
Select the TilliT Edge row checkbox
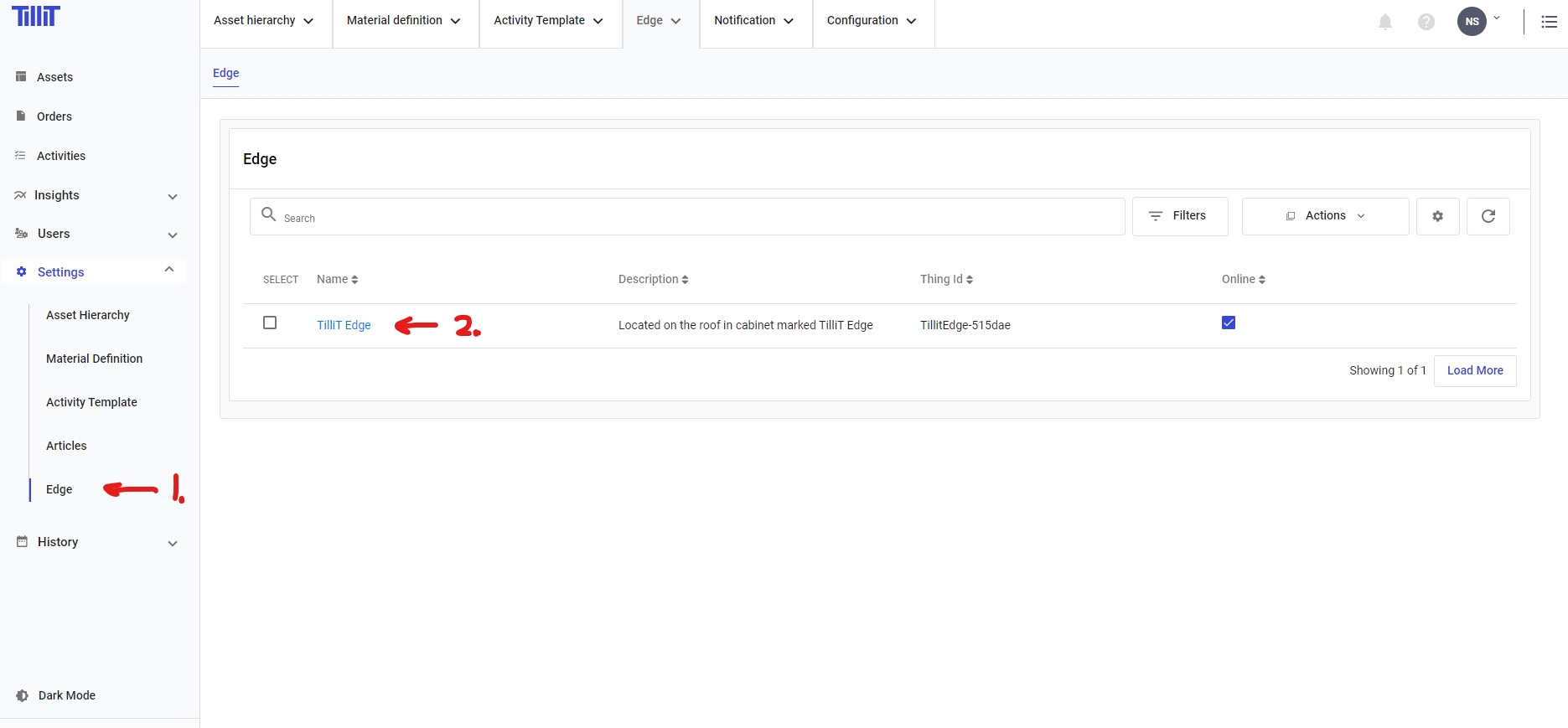[270, 323]
